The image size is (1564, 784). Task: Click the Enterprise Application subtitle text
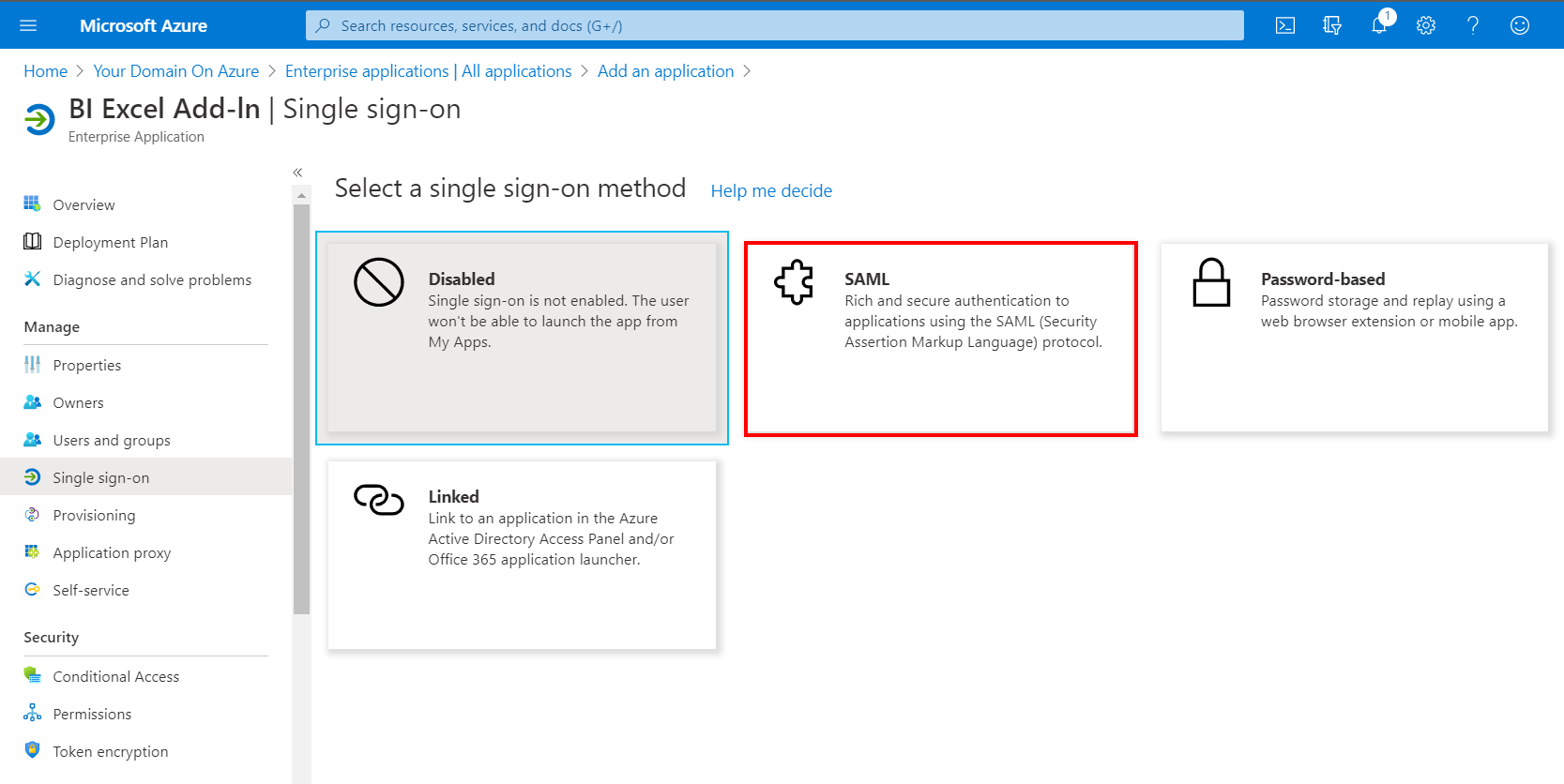click(136, 137)
